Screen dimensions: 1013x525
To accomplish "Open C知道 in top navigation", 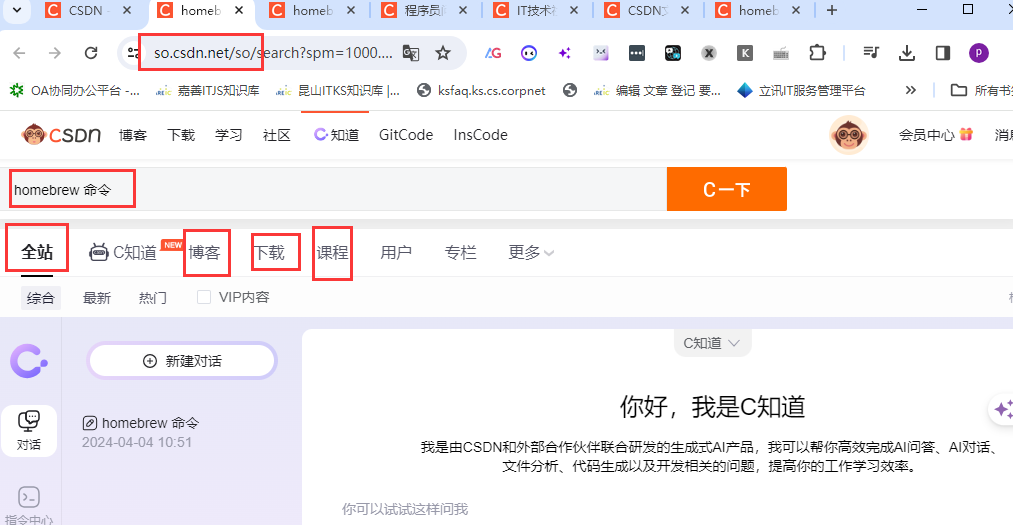I will pyautogui.click(x=336, y=135).
